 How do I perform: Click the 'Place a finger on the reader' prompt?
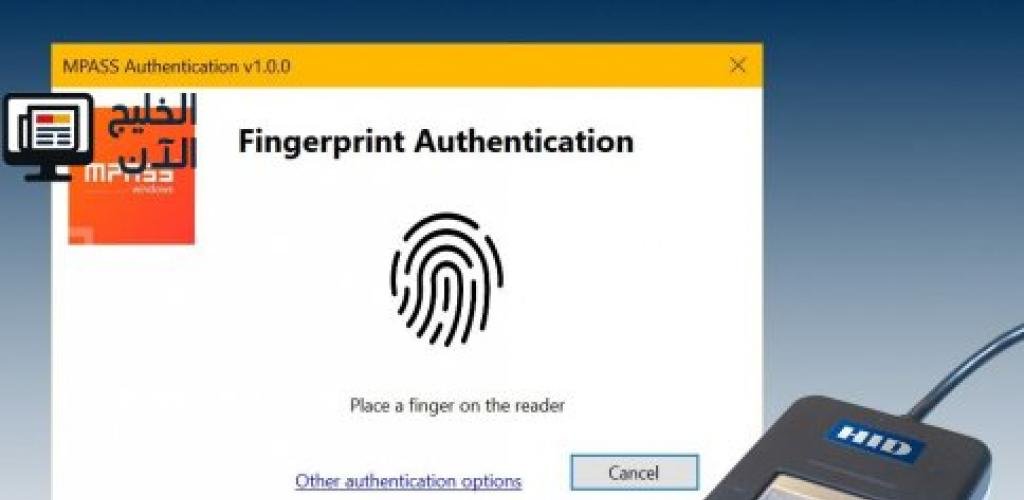coord(457,405)
